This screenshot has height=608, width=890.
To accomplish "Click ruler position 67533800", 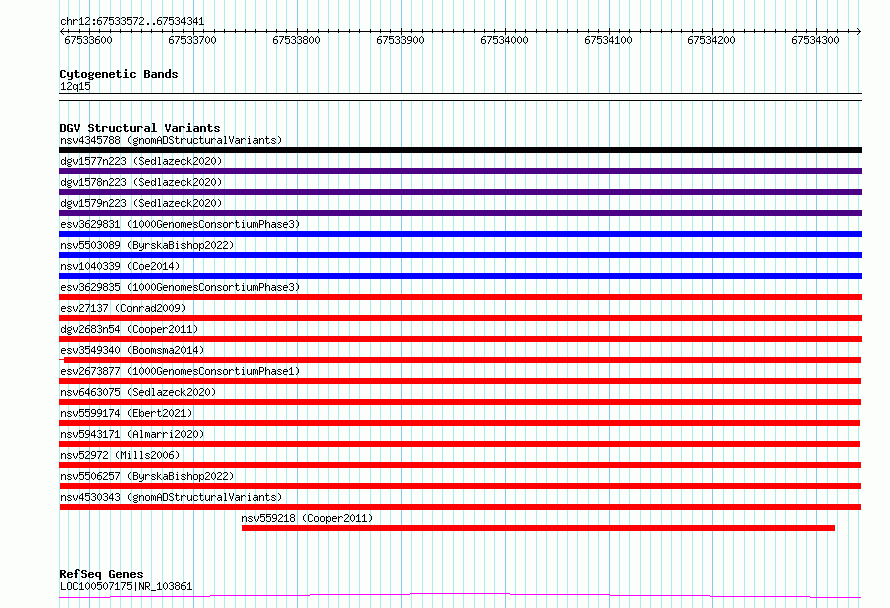I will (296, 40).
